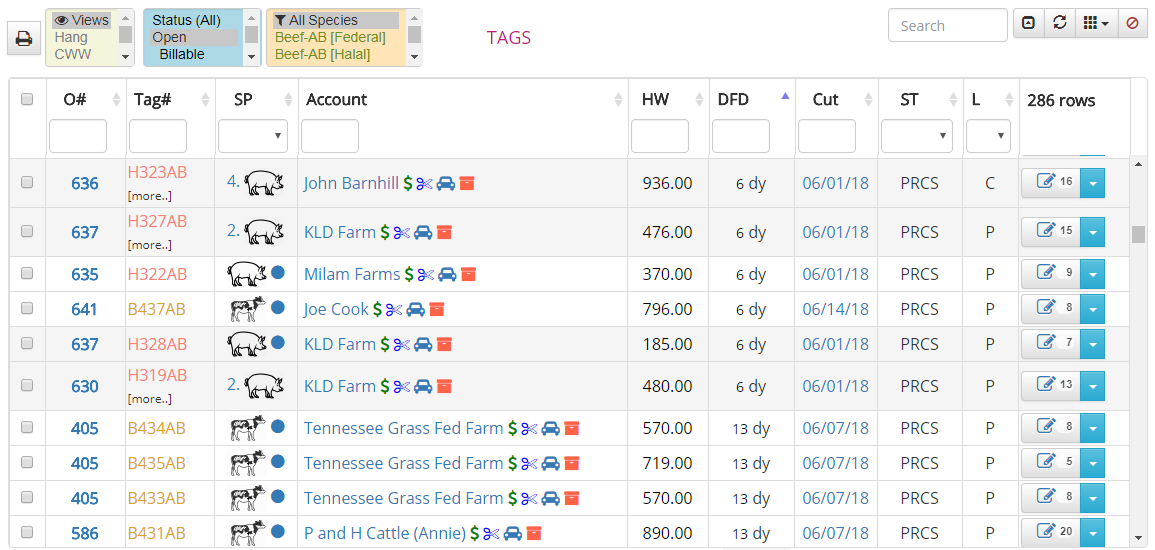Click the refresh table icon
Screen dimensions: 1155x550
pyautogui.click(x=1060, y=23)
